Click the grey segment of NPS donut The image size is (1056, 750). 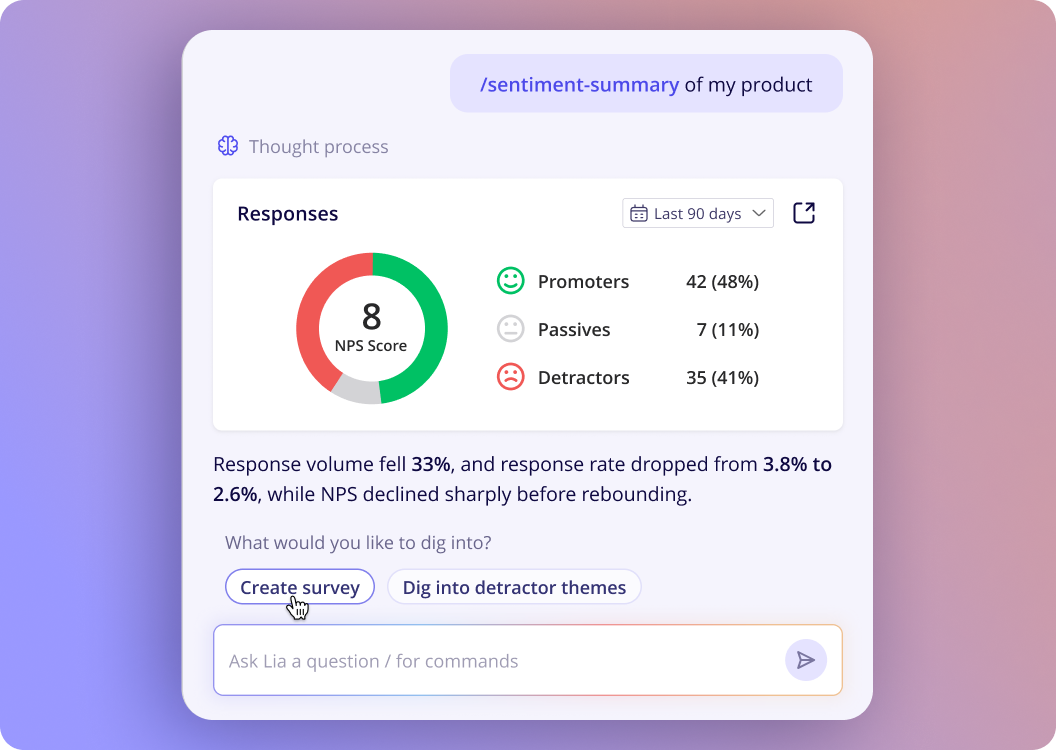(357, 390)
